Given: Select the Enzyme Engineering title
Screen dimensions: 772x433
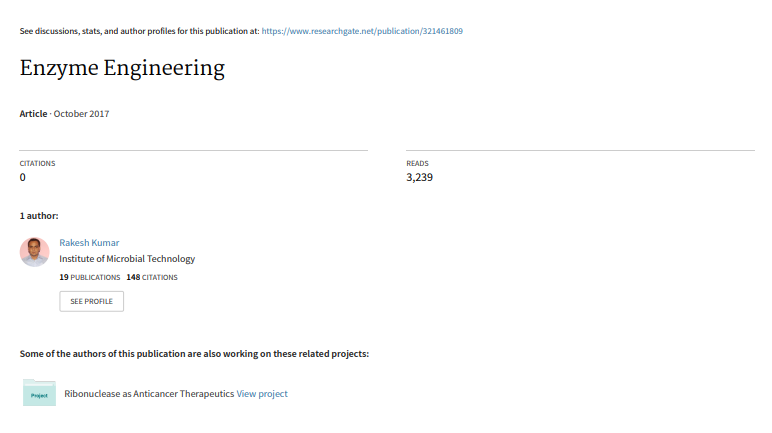Looking at the screenshot, I should (x=122, y=68).
